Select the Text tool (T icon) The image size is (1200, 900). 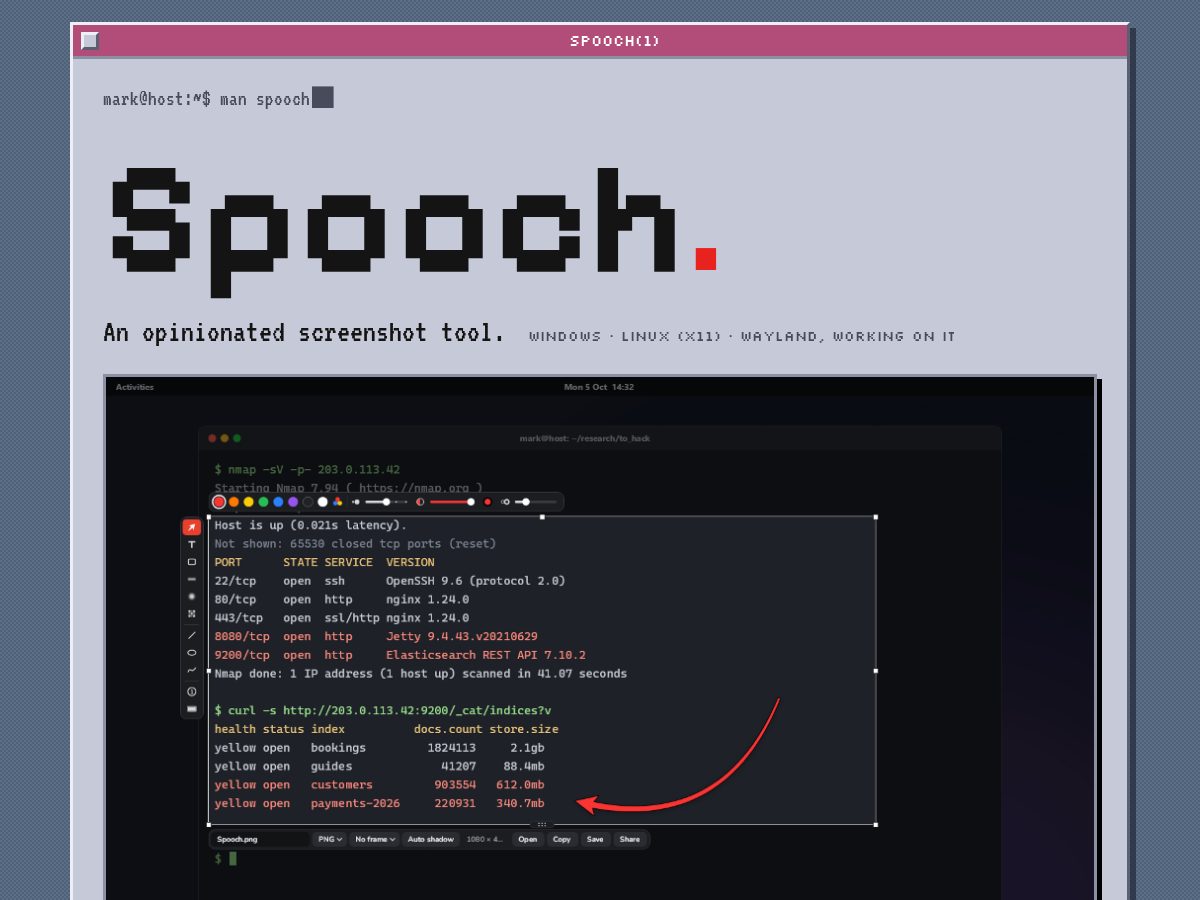tap(192, 544)
